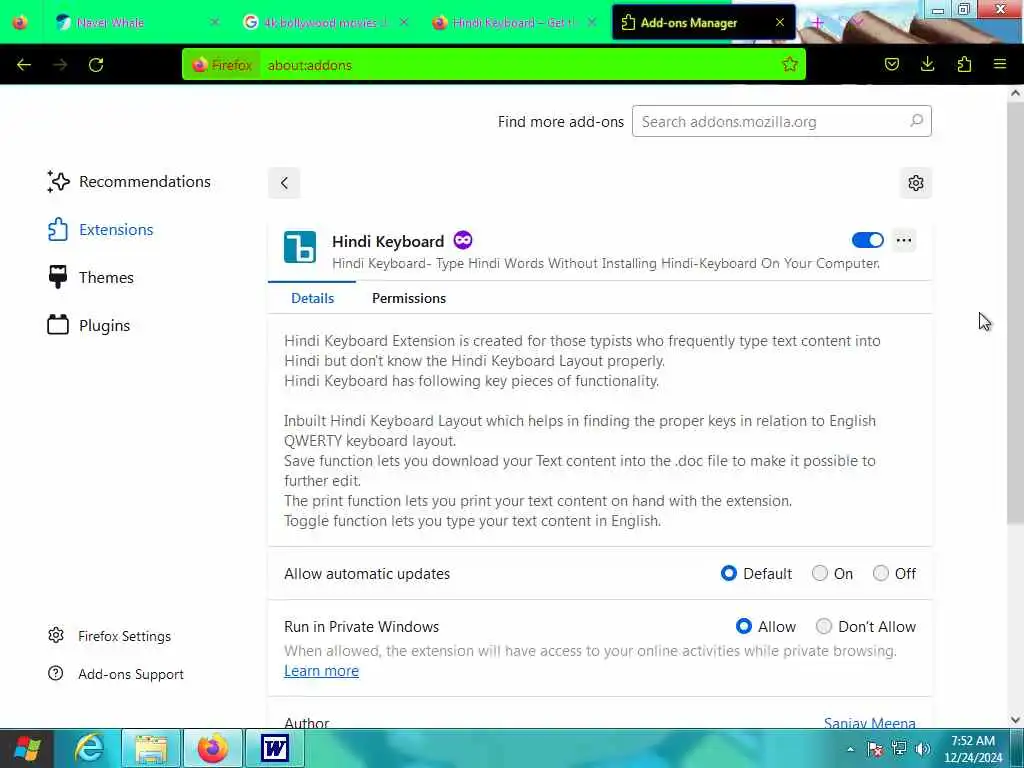Open the Sanjay Meena author link
Screen dimensions: 1024x768
(x=869, y=723)
